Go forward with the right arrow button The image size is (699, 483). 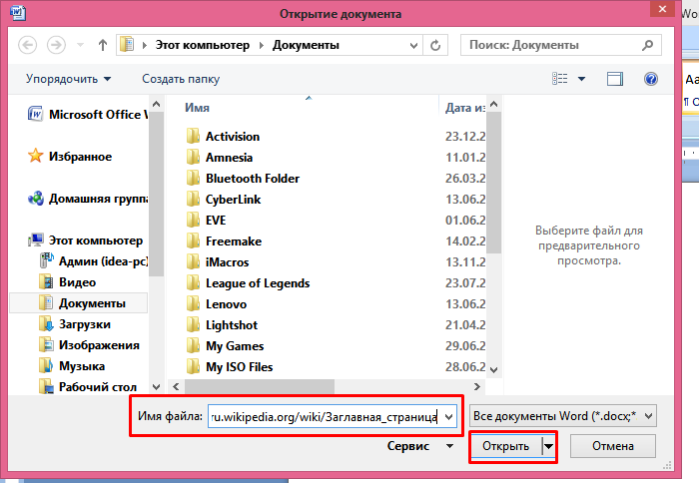click(x=56, y=45)
